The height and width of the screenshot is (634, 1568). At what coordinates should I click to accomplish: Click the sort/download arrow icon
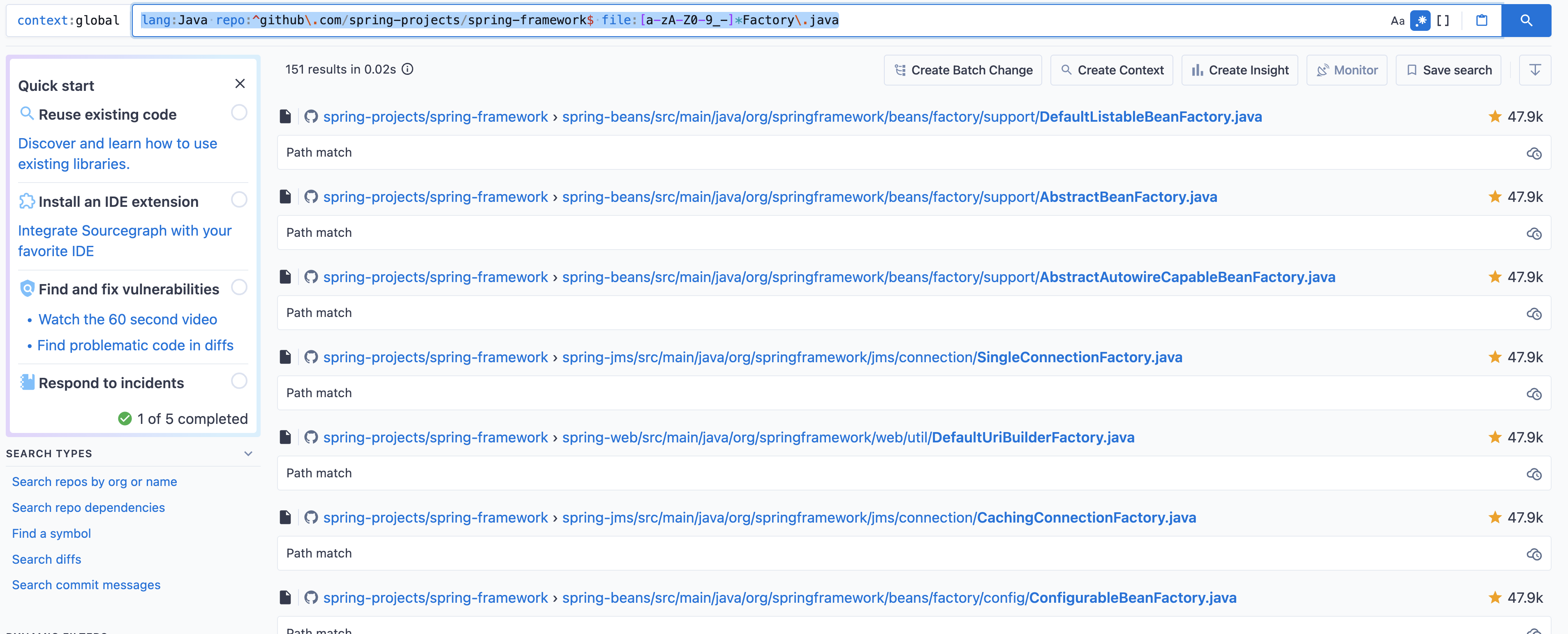coord(1535,70)
